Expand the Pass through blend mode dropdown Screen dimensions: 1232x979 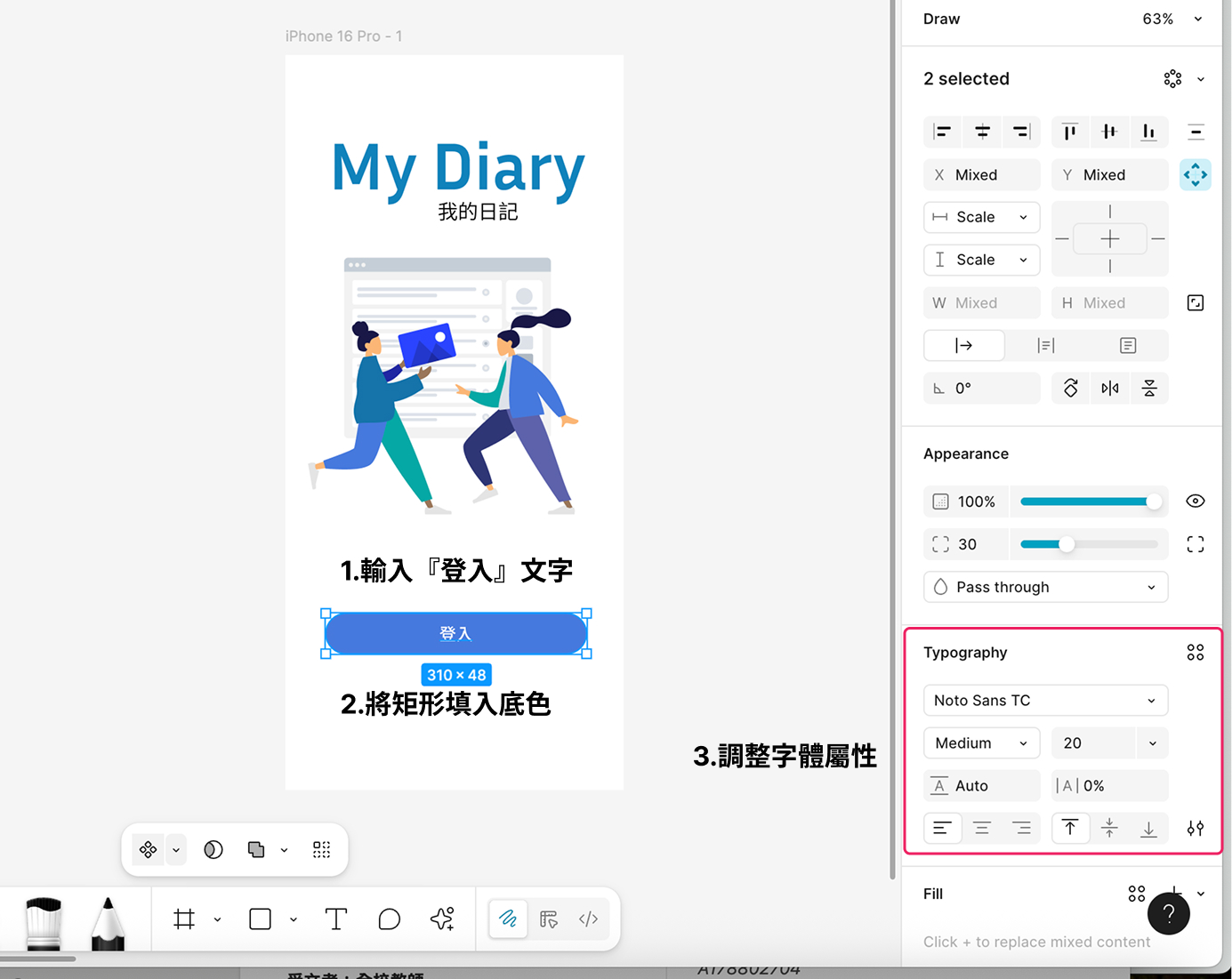[1044, 587]
